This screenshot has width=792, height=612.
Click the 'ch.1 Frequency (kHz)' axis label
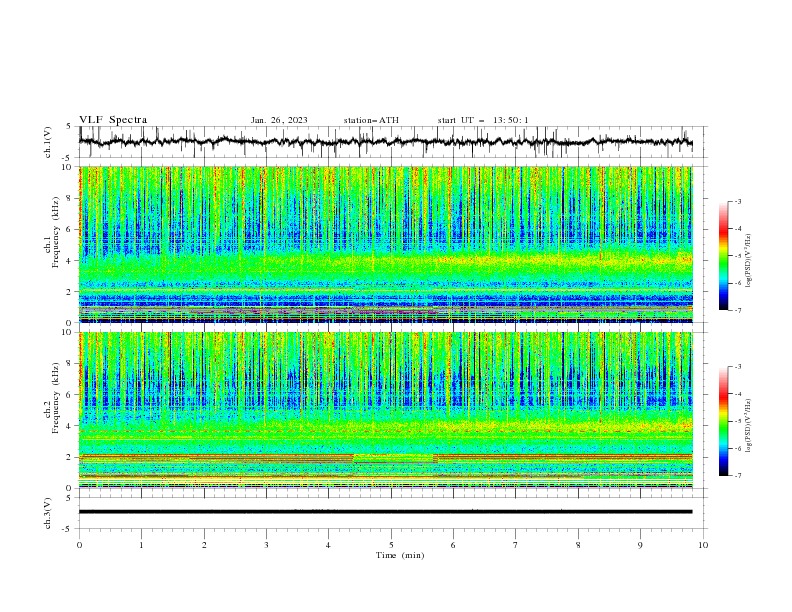(x=51, y=231)
